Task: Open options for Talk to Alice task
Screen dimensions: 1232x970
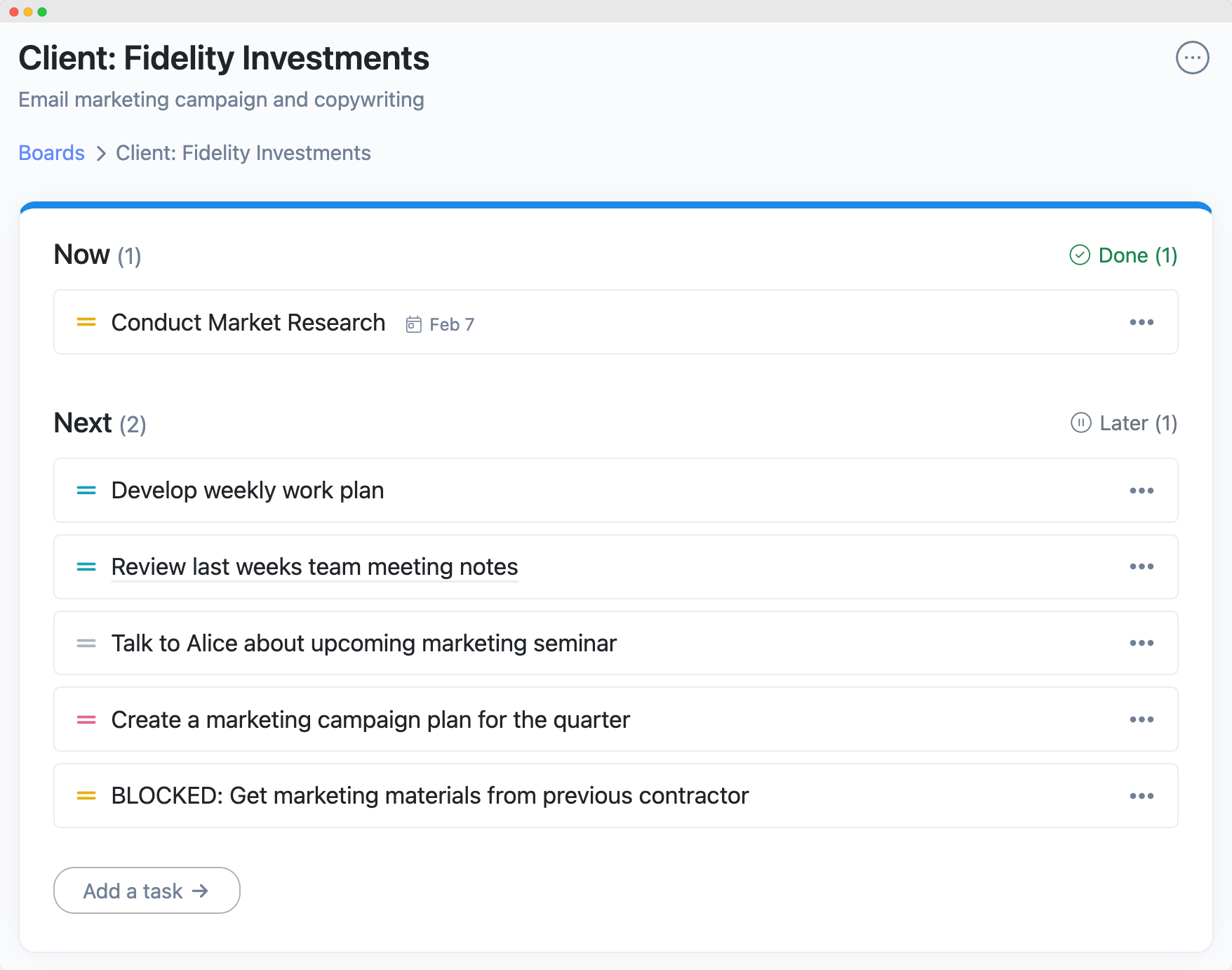Action: (1141, 643)
